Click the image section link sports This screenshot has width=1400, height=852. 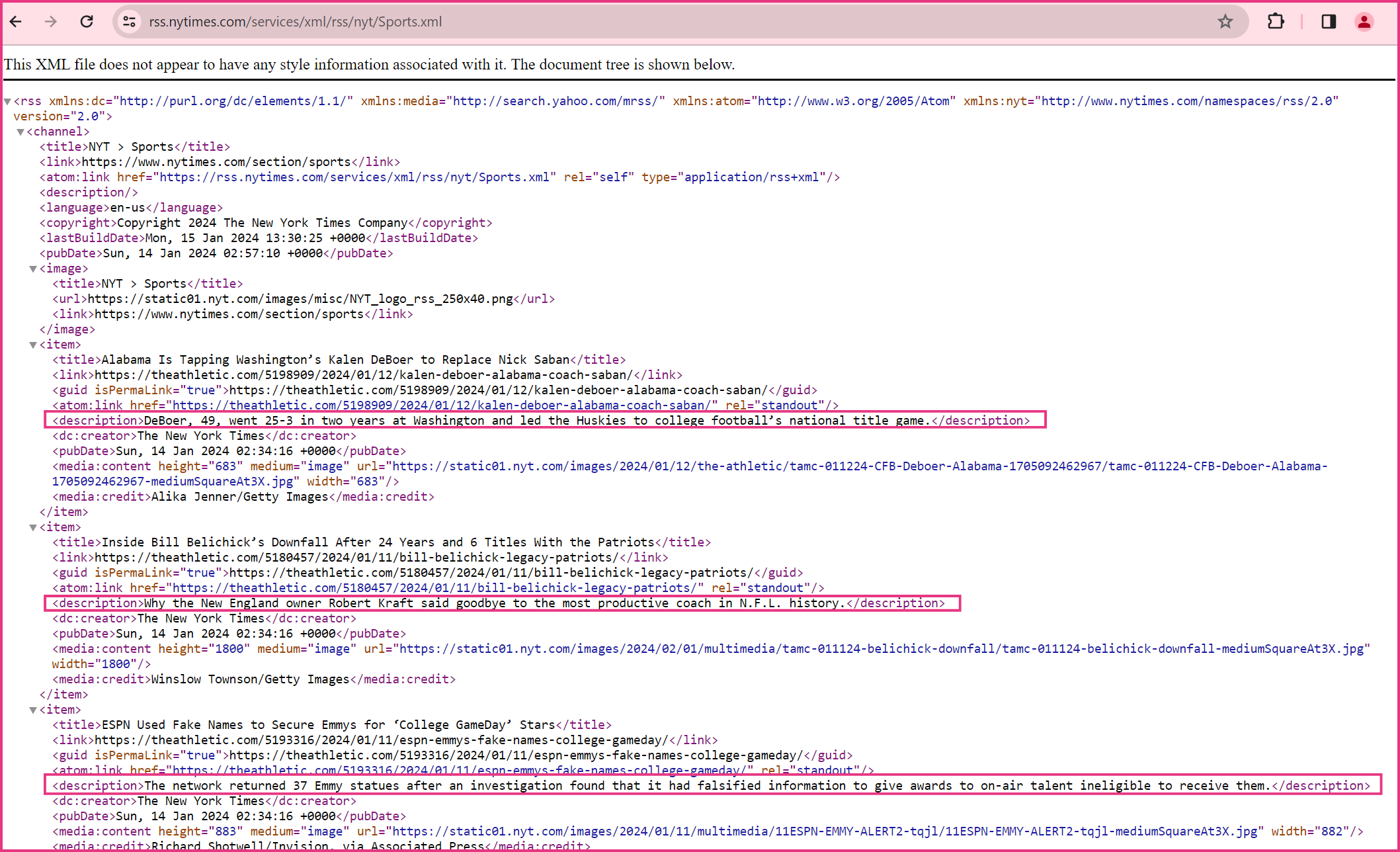(233, 314)
